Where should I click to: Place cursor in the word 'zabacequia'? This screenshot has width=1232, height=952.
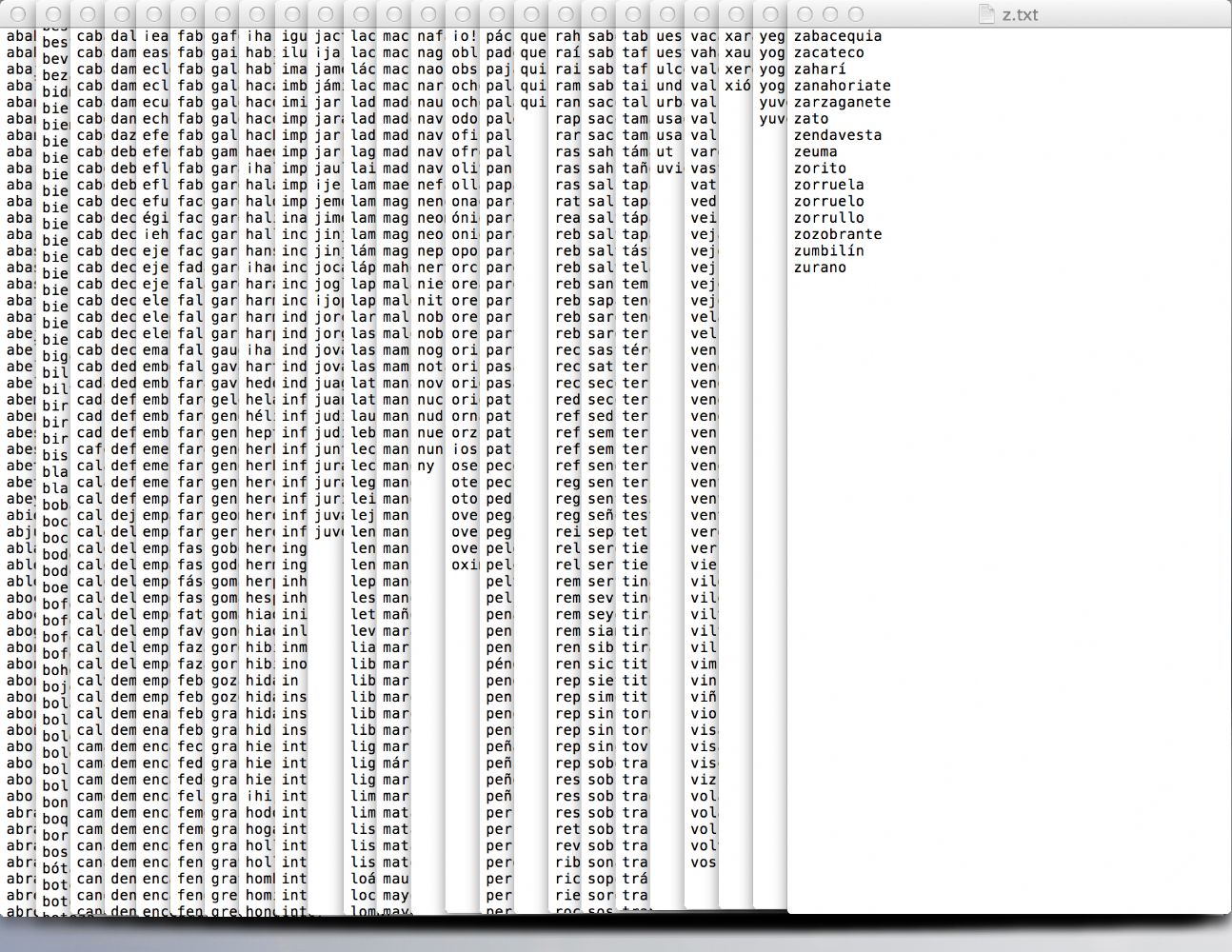click(838, 36)
